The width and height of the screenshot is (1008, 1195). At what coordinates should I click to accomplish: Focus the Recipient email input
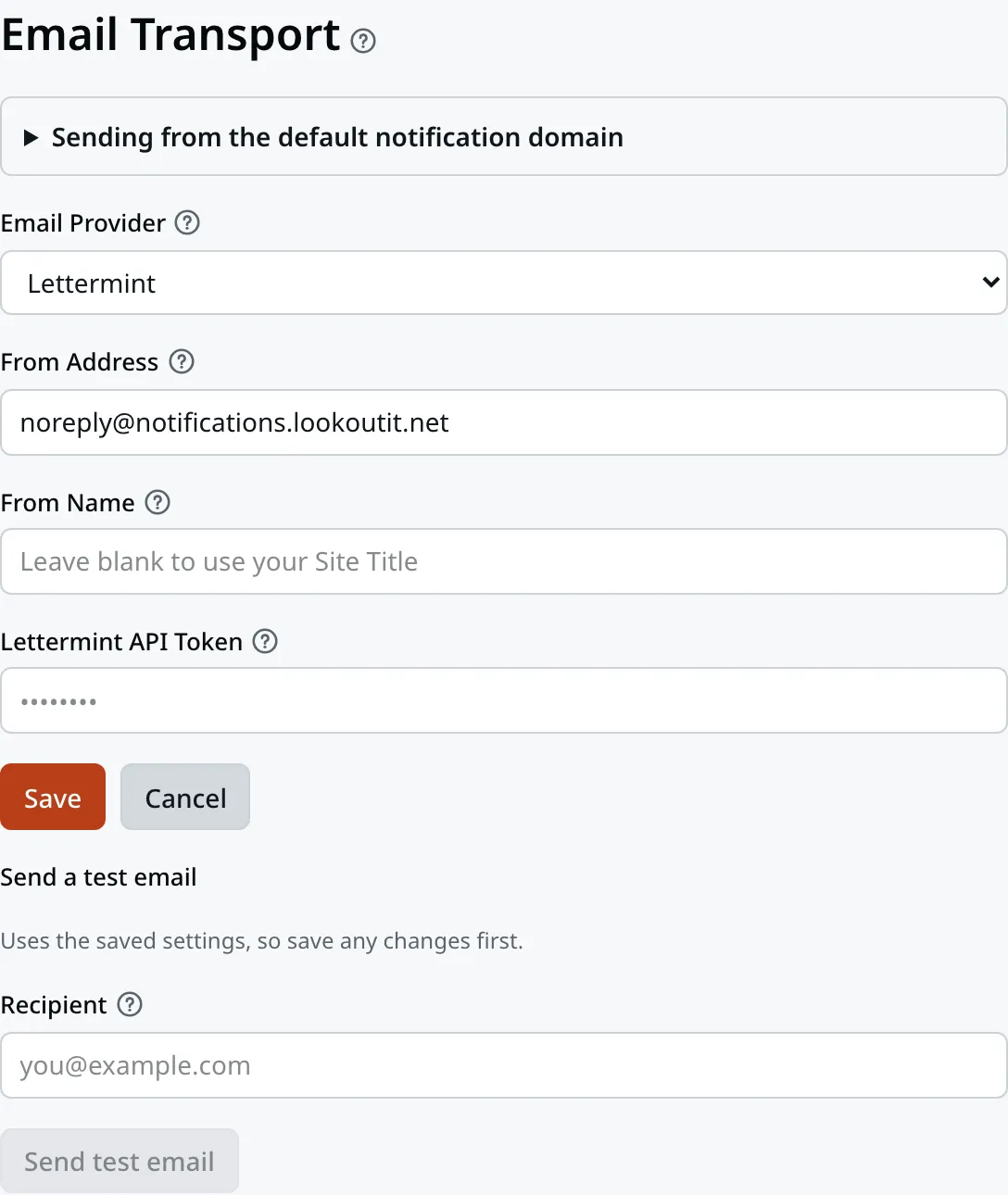[x=504, y=1065]
